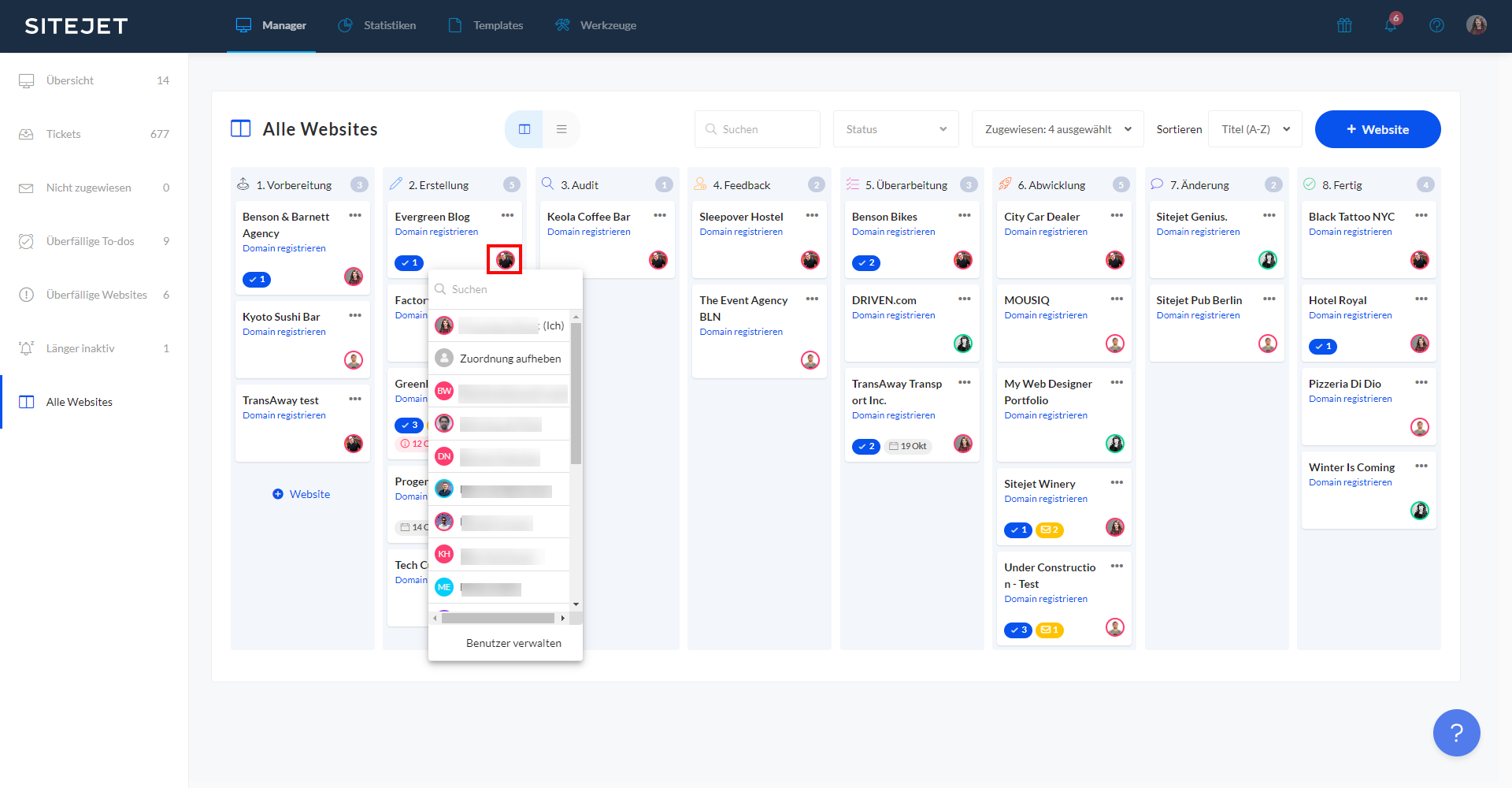Open the Status filter dropdown
The image size is (1512, 788).
pos(896,129)
